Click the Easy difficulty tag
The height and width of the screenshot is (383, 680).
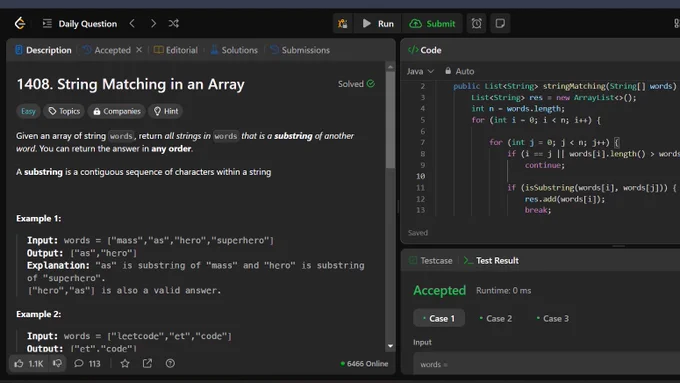click(28, 111)
